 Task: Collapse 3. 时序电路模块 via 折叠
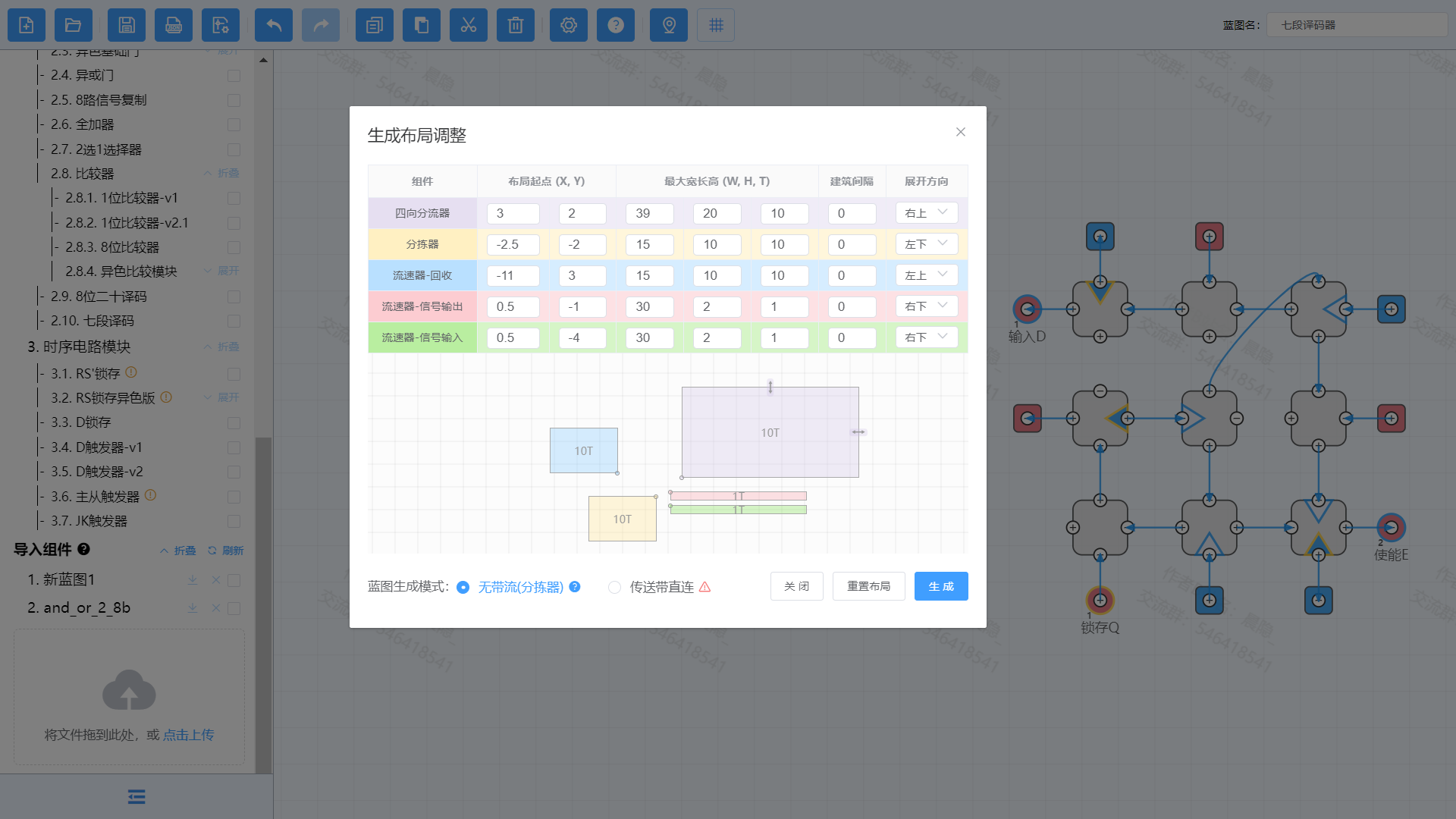221,347
